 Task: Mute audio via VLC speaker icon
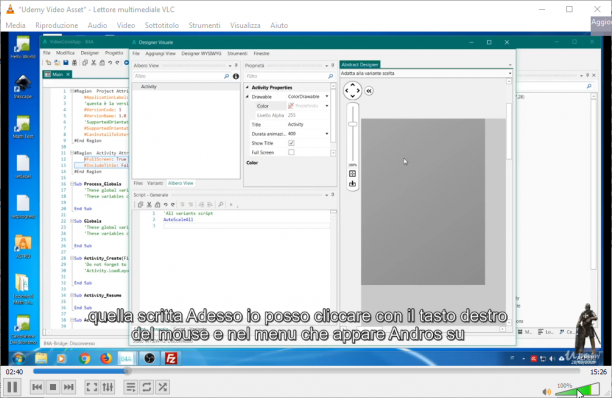pyautogui.click(x=547, y=391)
